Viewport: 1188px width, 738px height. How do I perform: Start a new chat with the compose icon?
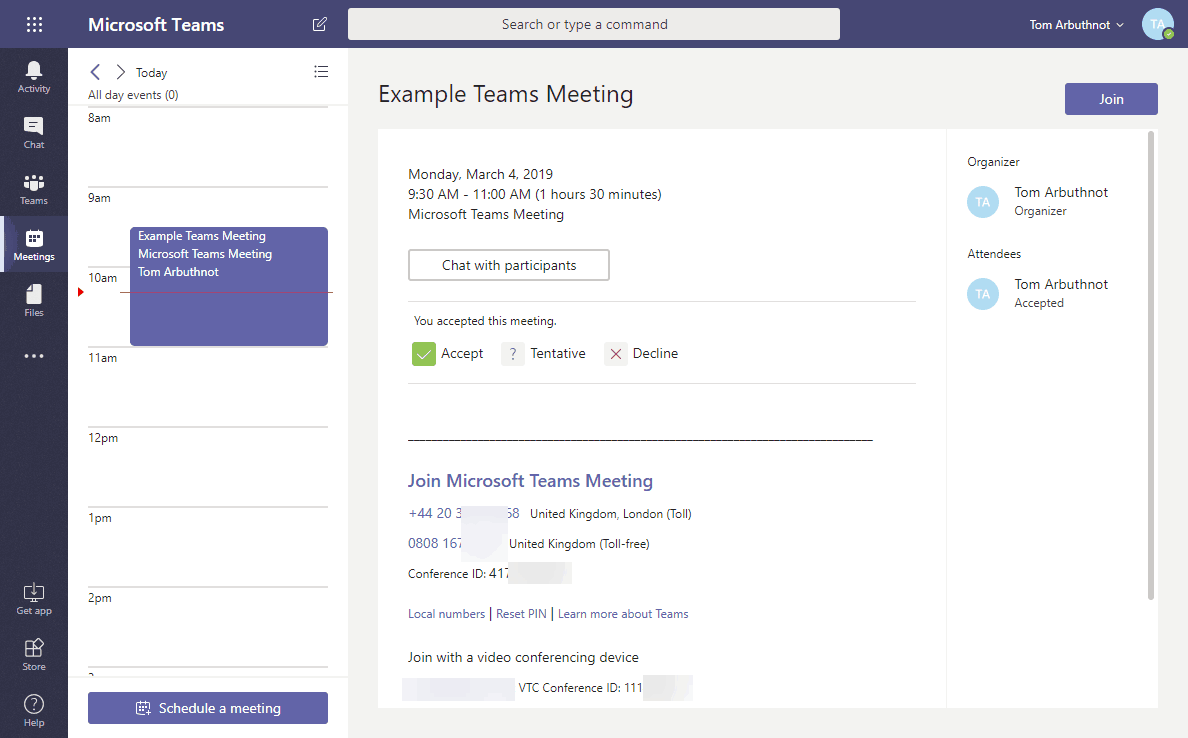click(319, 23)
